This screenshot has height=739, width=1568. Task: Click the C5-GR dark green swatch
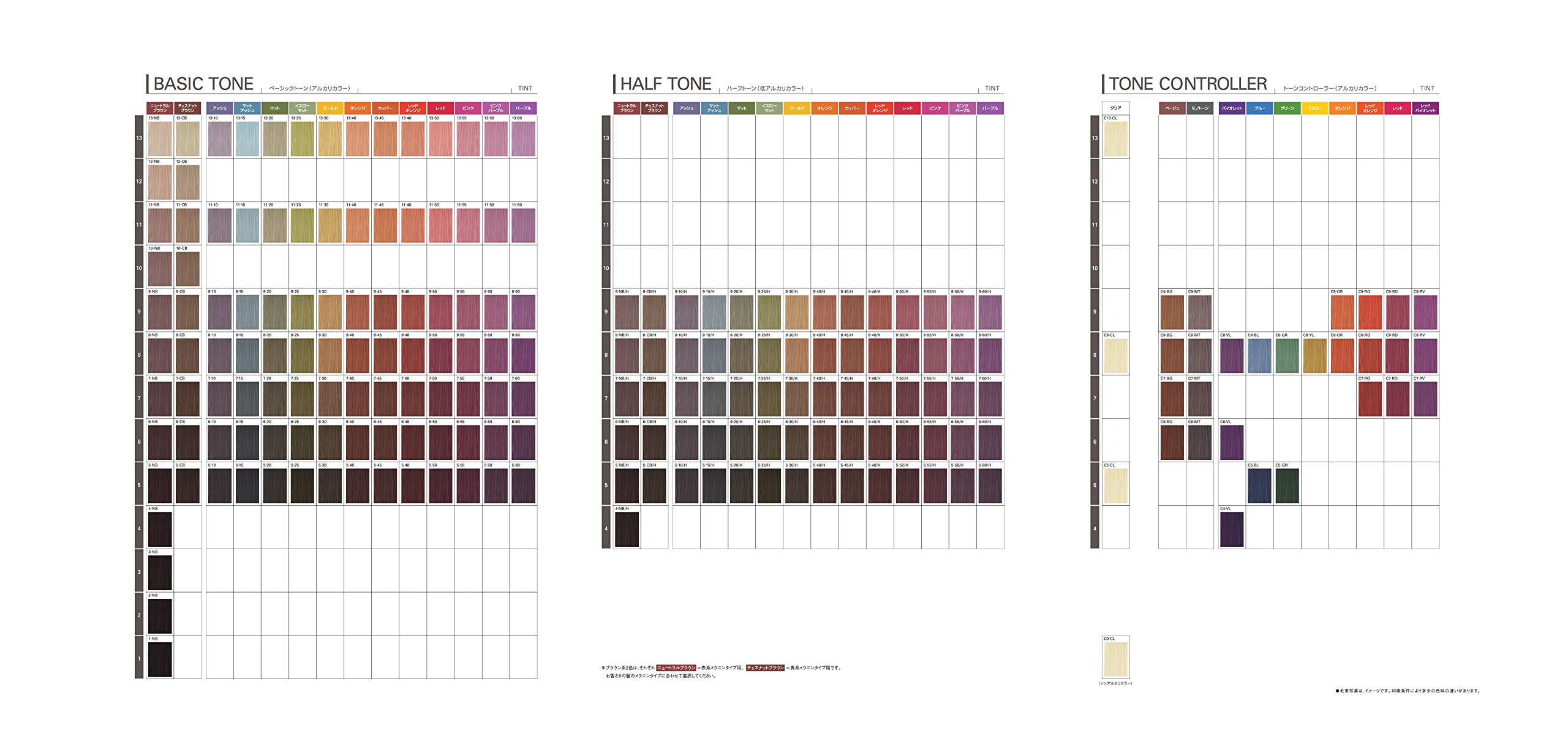[1287, 486]
